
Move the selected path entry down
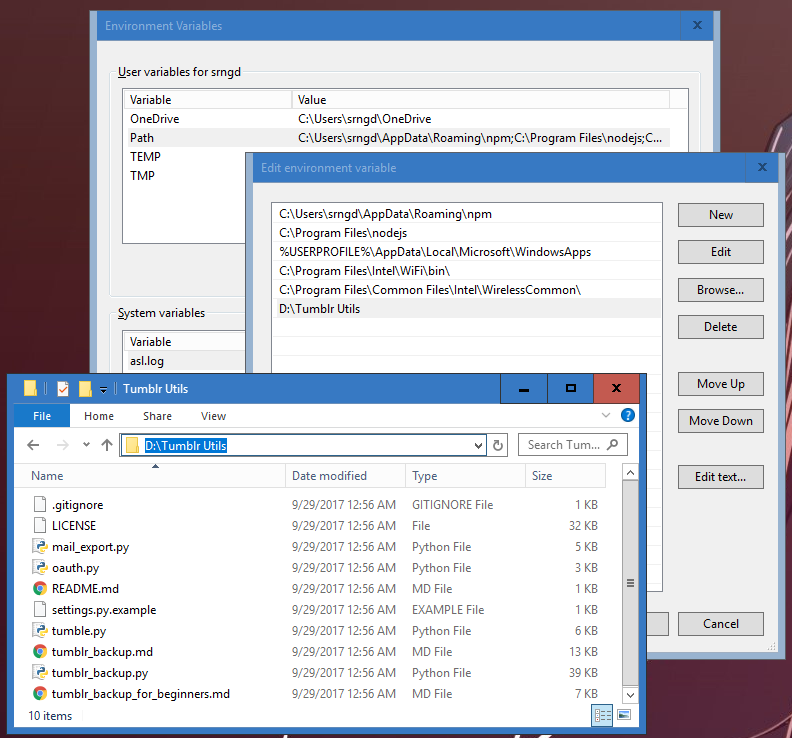click(x=720, y=421)
